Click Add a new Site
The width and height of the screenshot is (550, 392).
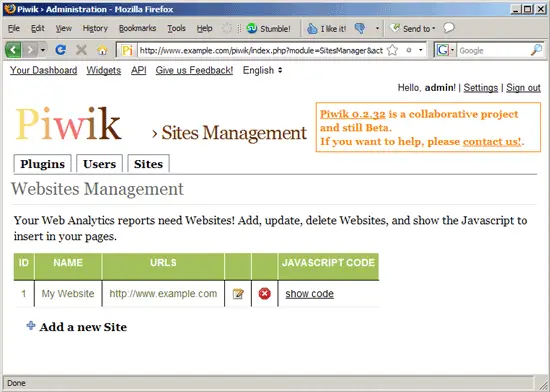(83, 327)
